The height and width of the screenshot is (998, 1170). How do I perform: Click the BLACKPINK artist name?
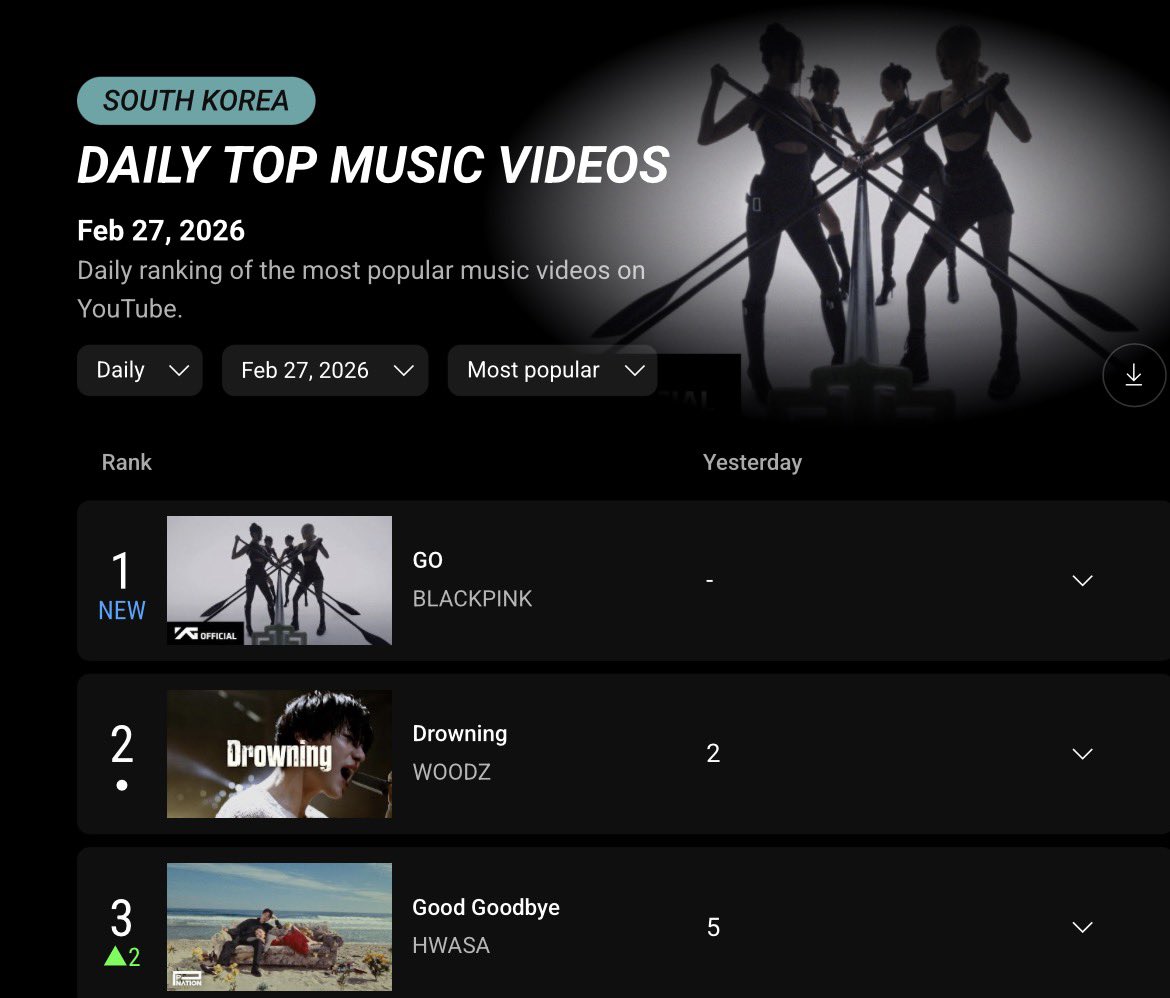pyautogui.click(x=472, y=599)
